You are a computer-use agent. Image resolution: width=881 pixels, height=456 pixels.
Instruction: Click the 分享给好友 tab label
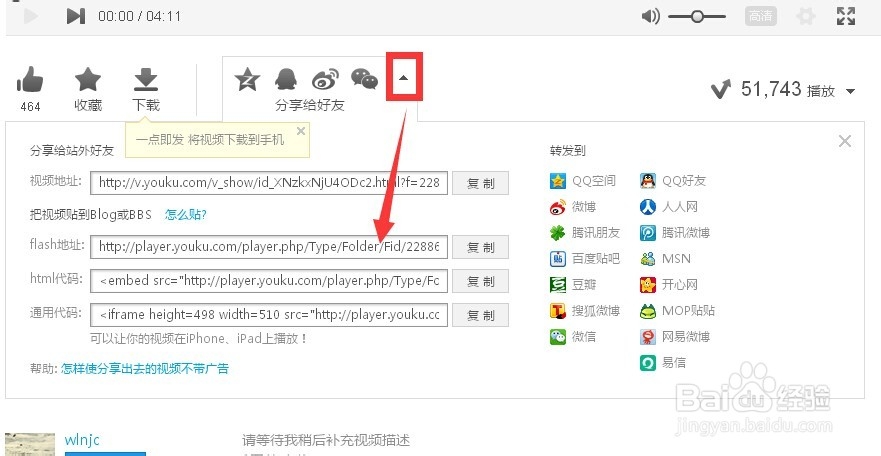309,105
